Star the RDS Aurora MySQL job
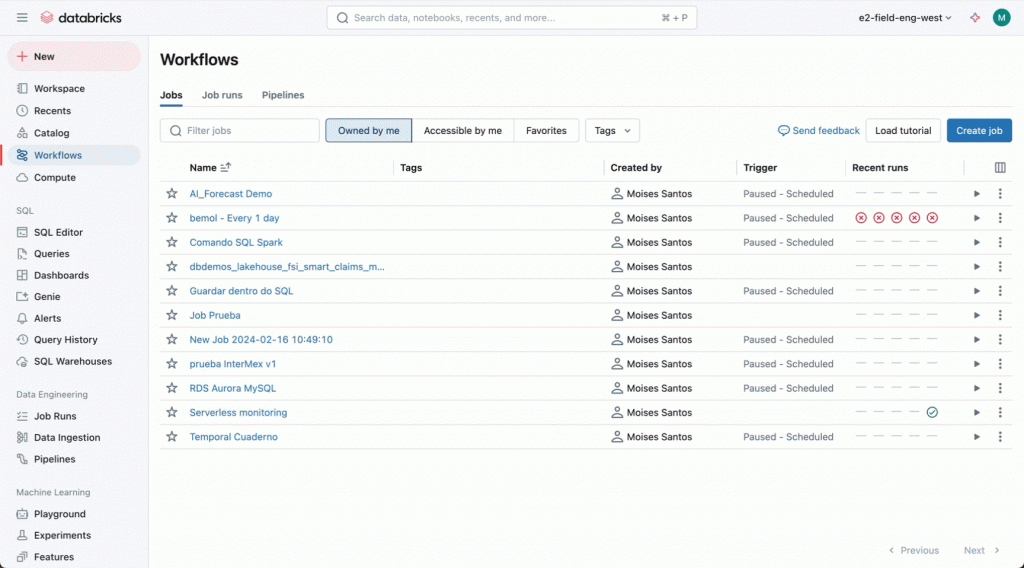 click(172, 388)
